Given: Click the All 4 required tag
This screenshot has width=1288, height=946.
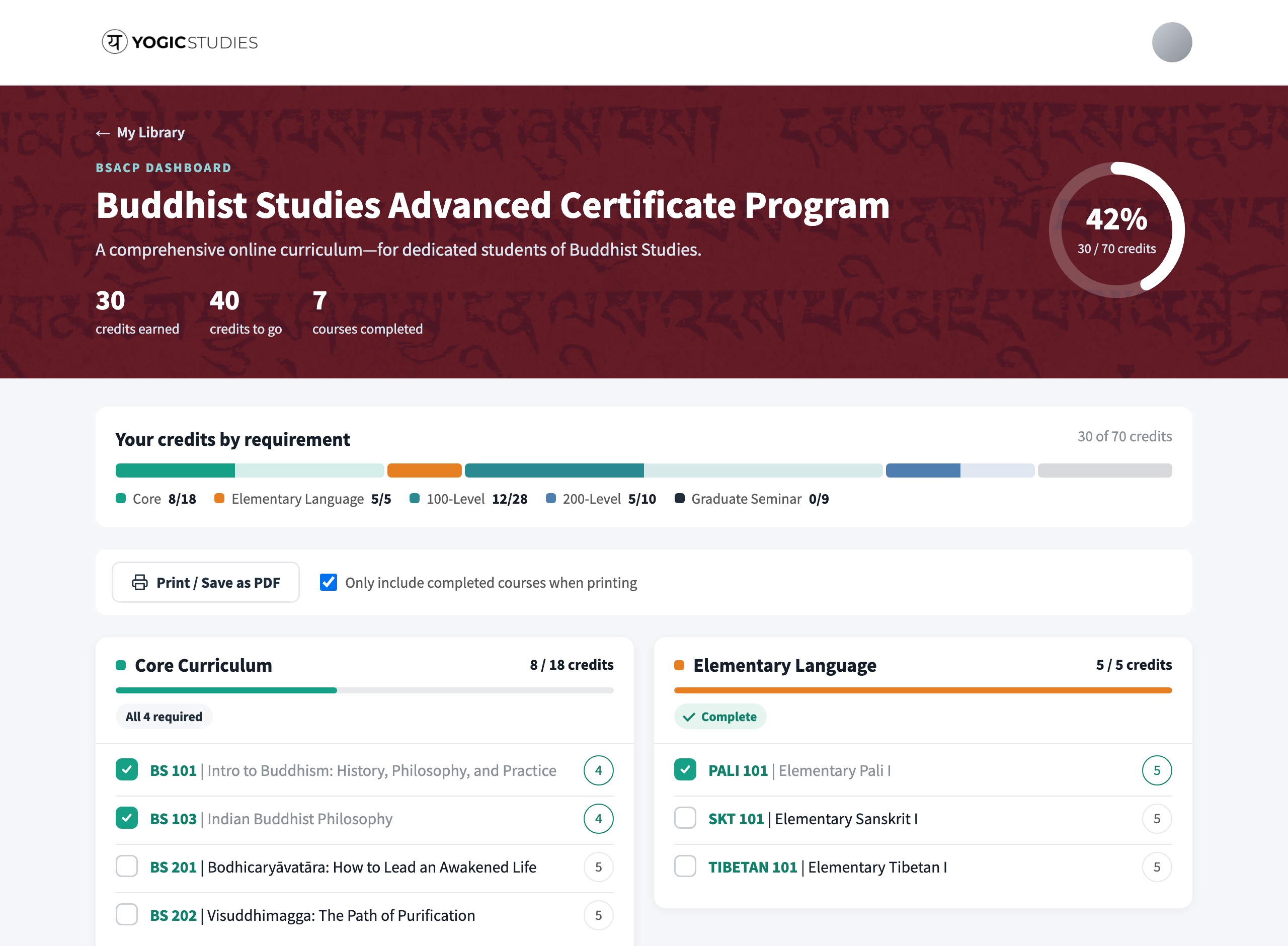Looking at the screenshot, I should click(x=164, y=717).
